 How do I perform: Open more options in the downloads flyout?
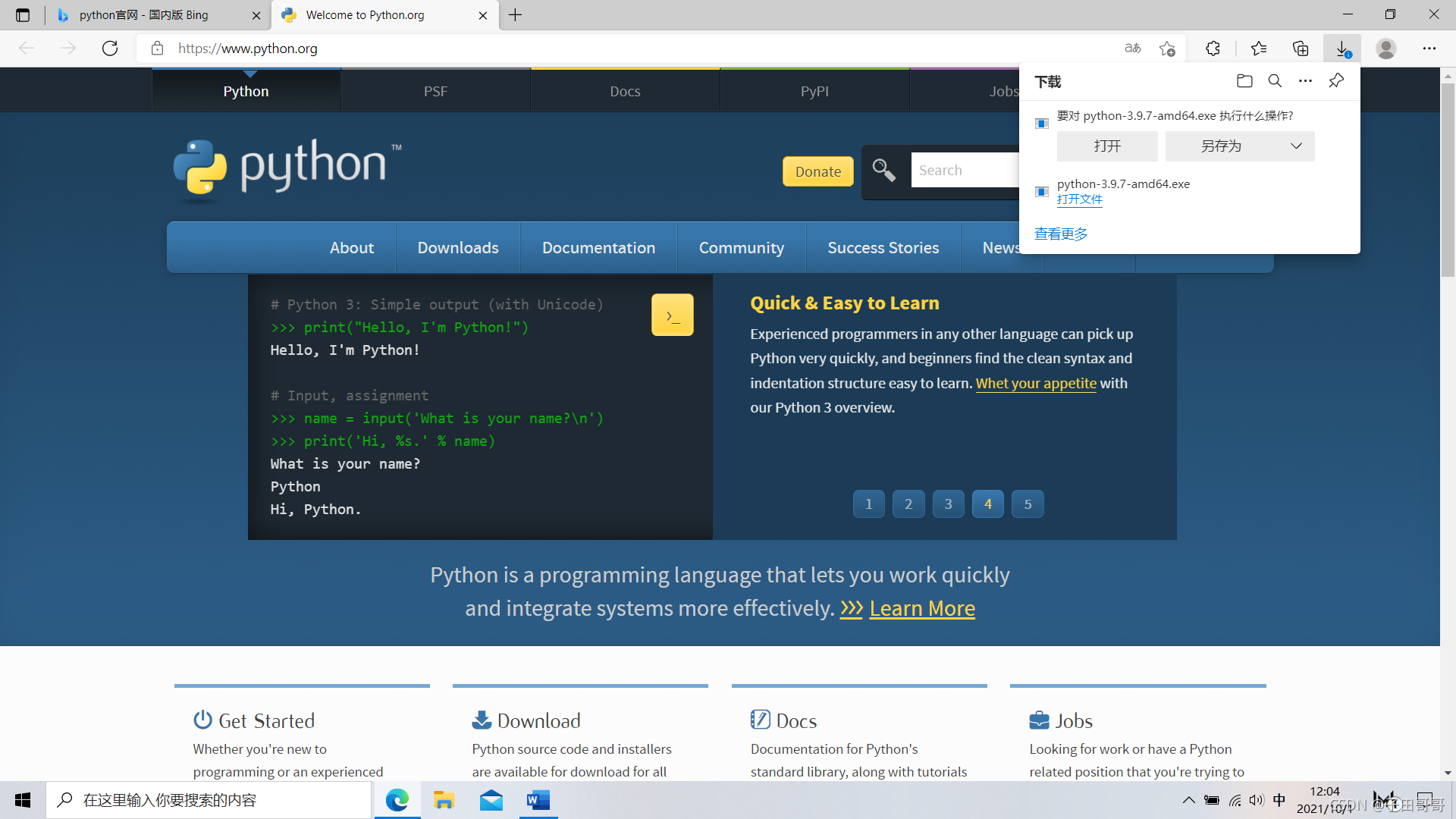(1305, 80)
